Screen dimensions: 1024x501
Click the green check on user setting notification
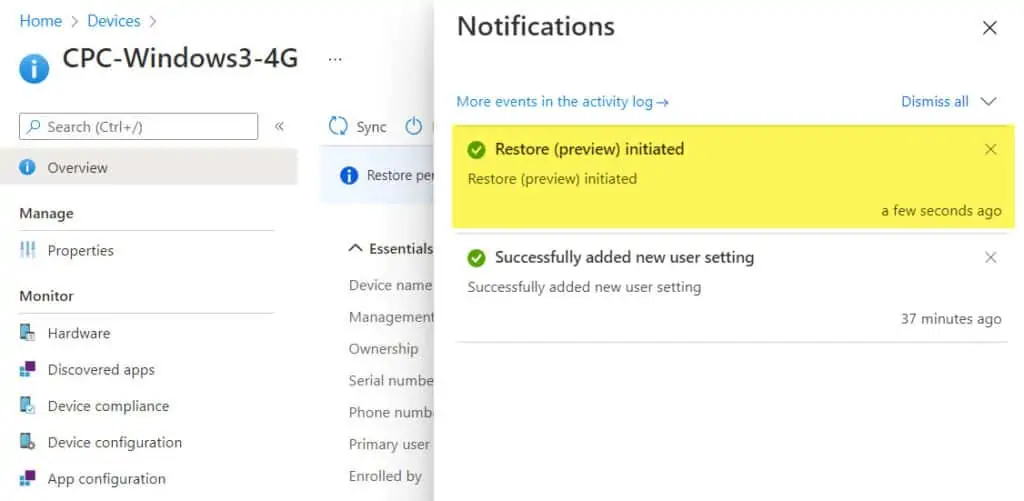tap(477, 259)
